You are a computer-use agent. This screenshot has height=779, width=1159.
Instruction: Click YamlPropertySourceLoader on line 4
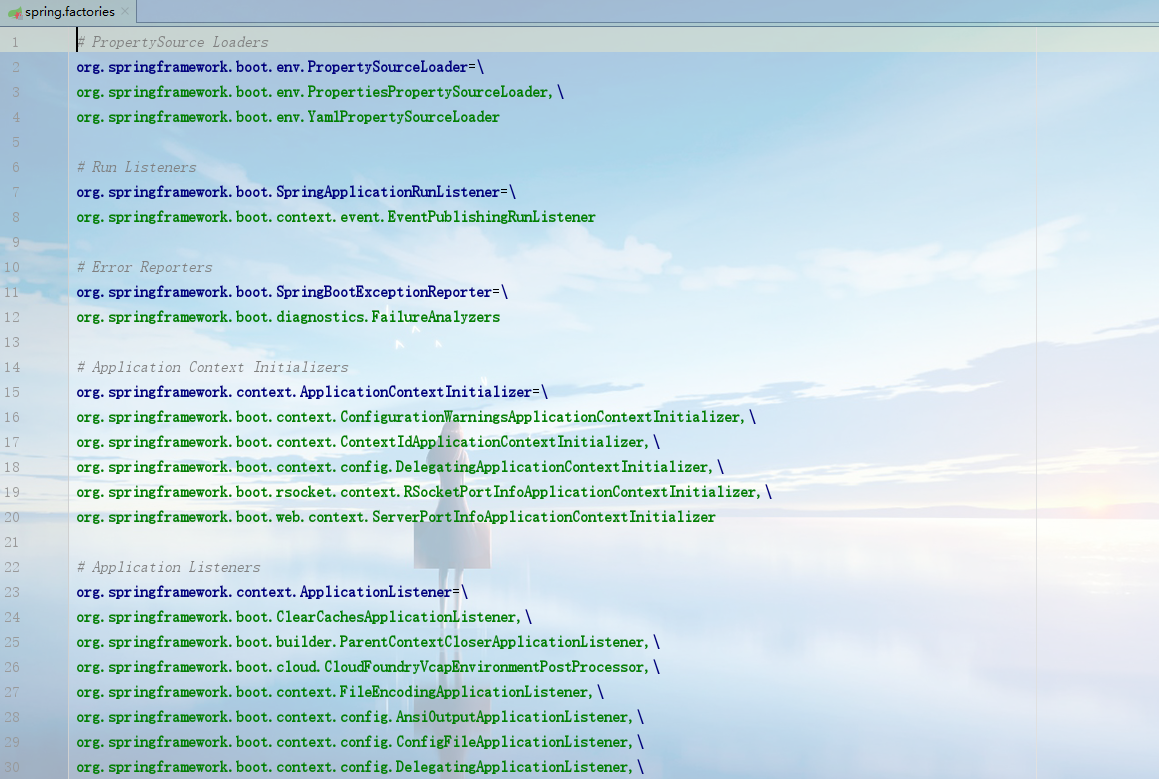pyautogui.click(x=288, y=117)
